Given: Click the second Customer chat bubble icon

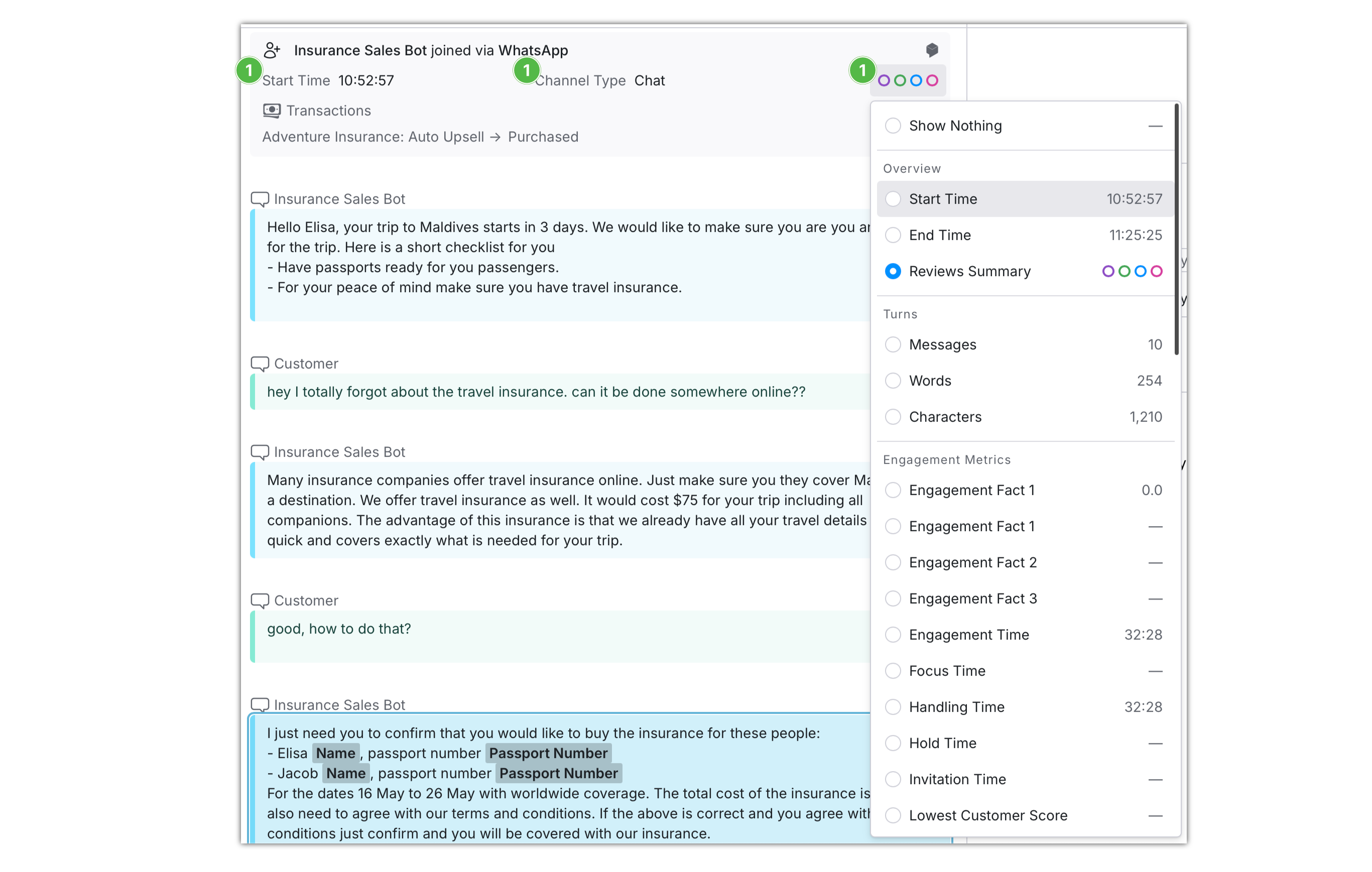Looking at the screenshot, I should point(260,601).
